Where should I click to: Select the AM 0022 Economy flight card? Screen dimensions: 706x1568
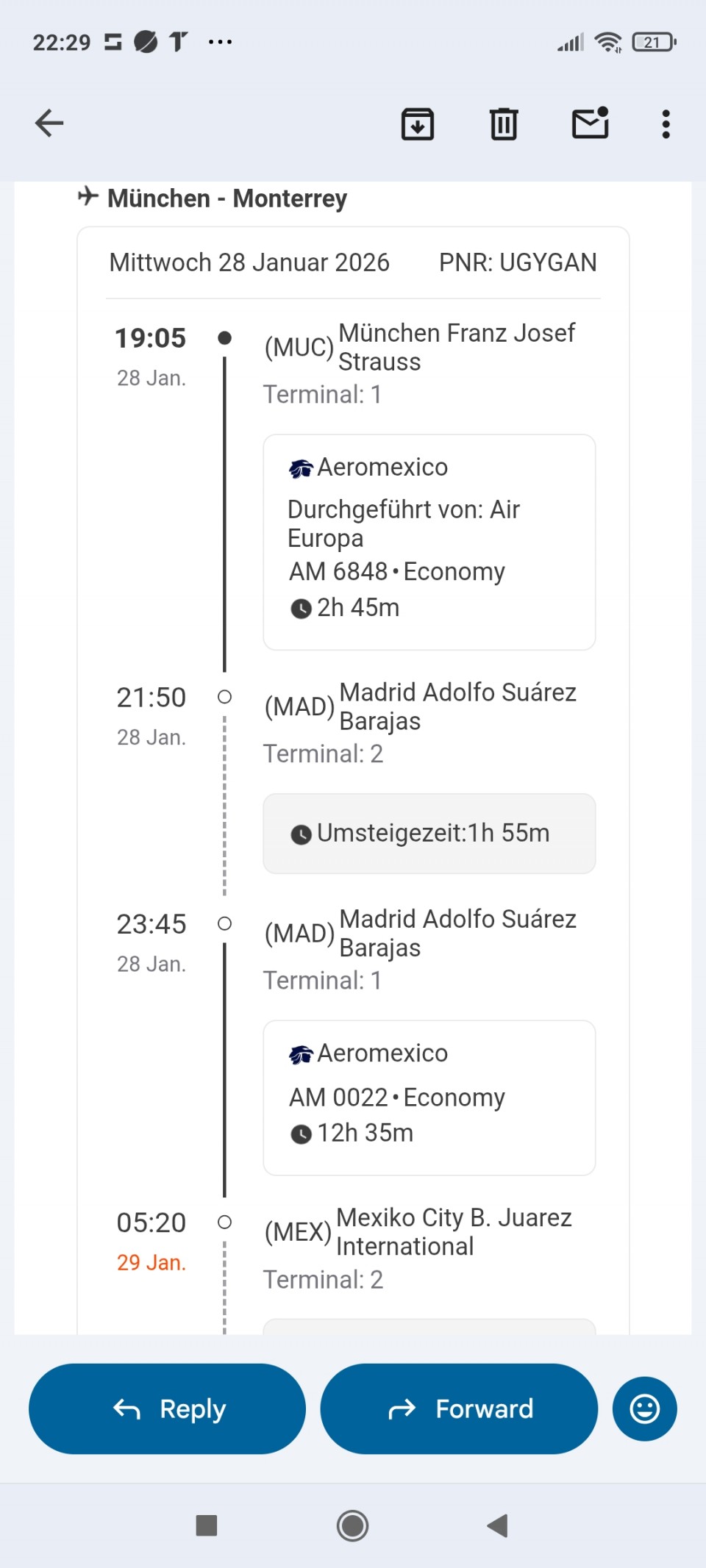click(x=429, y=1097)
